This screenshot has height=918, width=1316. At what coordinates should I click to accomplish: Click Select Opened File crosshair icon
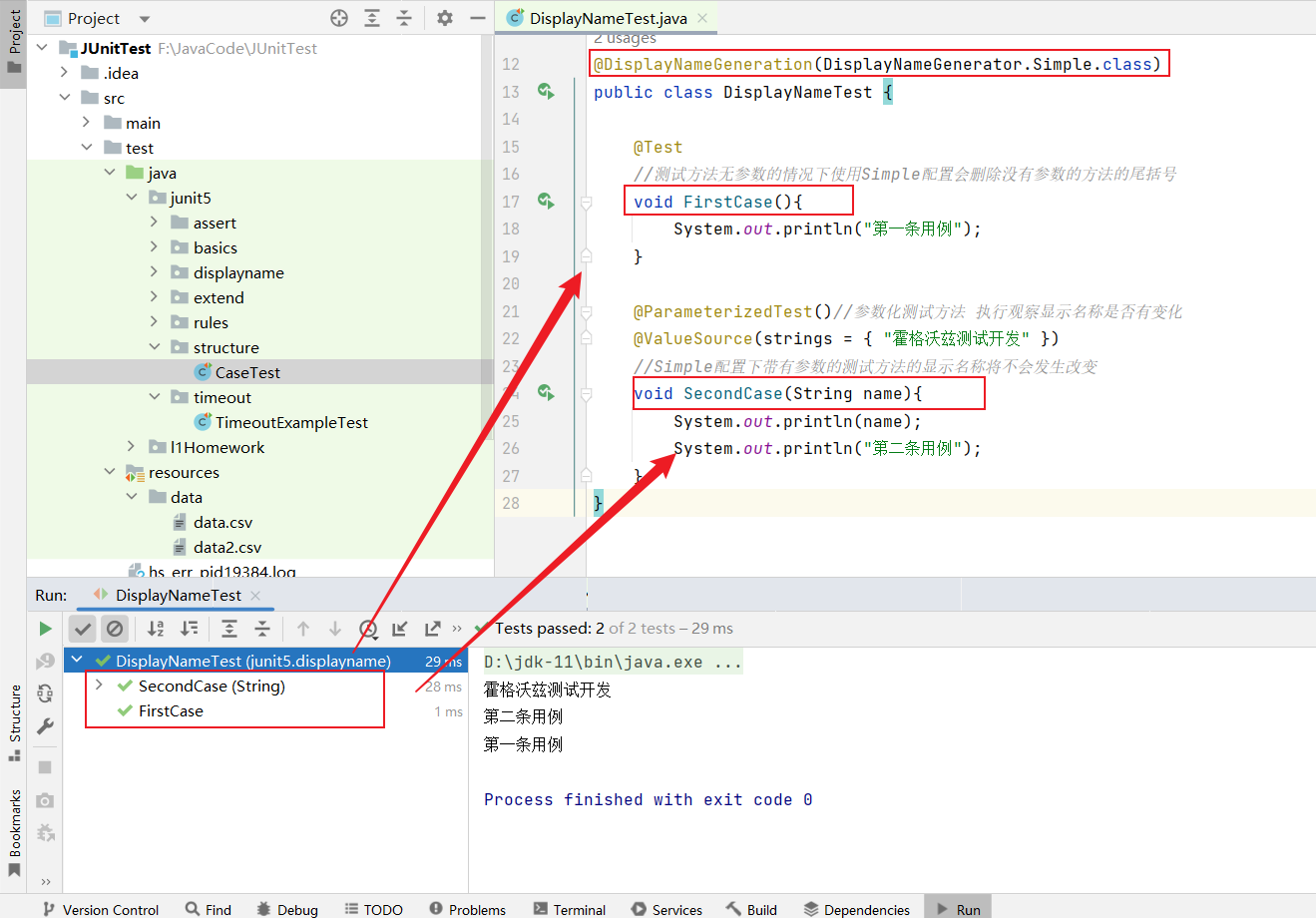pyautogui.click(x=339, y=18)
